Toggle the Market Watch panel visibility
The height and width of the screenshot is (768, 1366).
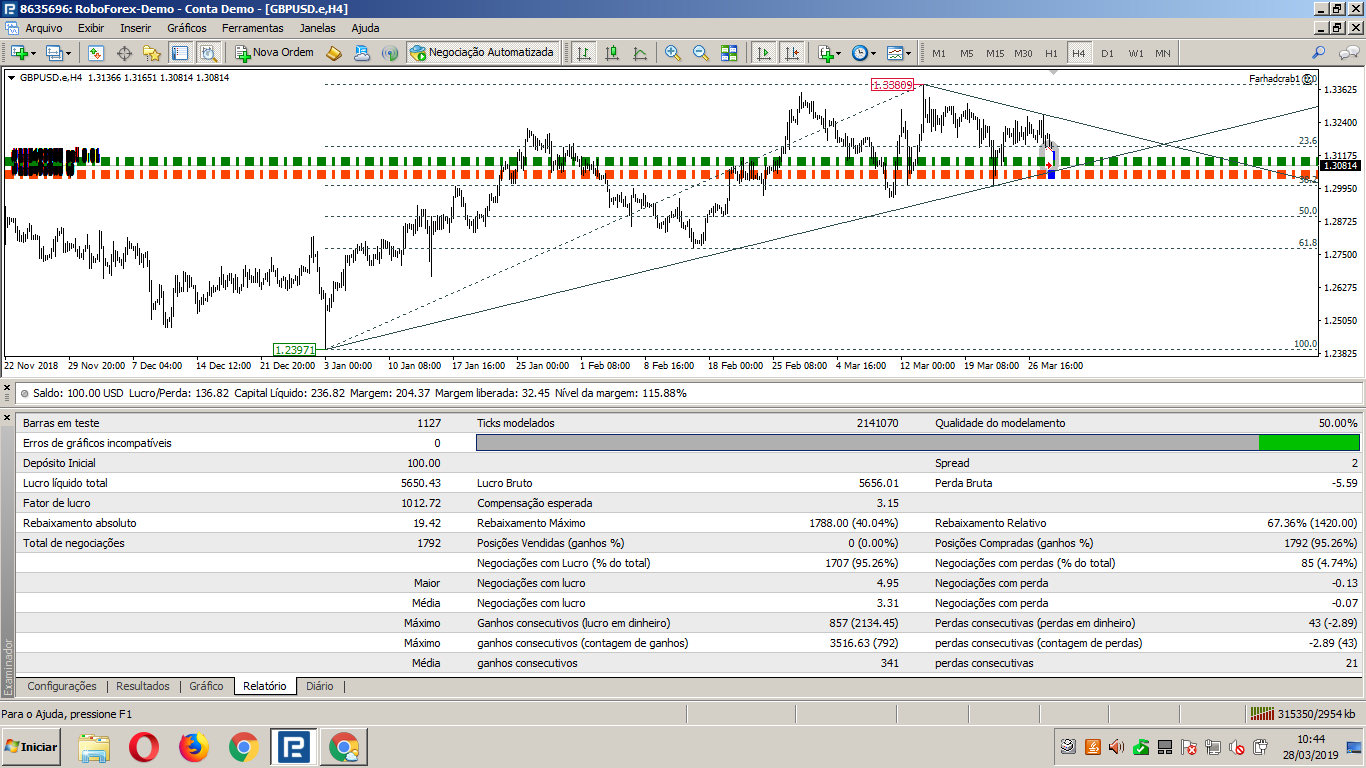pyautogui.click(x=95, y=53)
